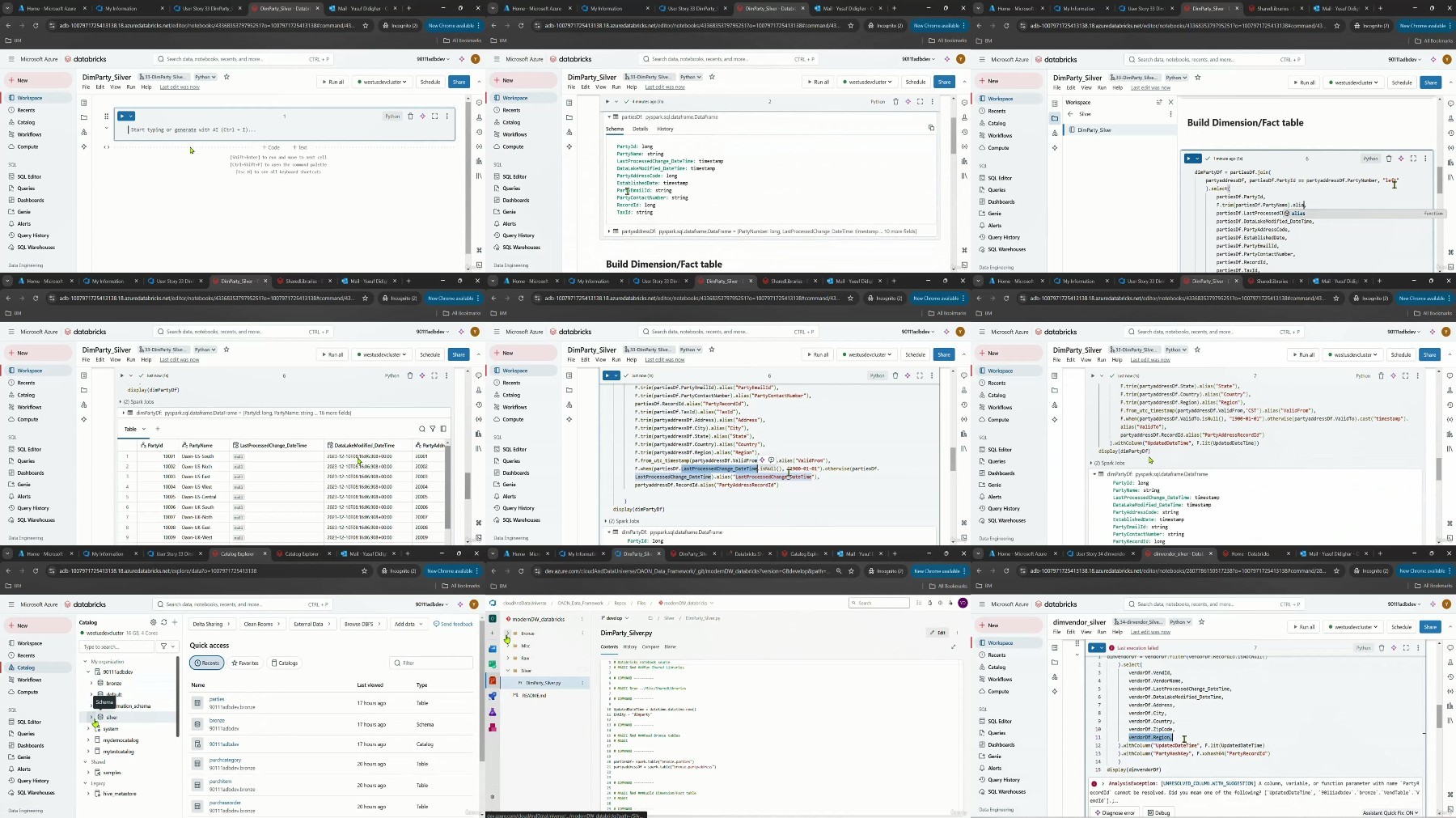Click Diagnose error button
The width and height of the screenshot is (1456, 818).
1114,812
